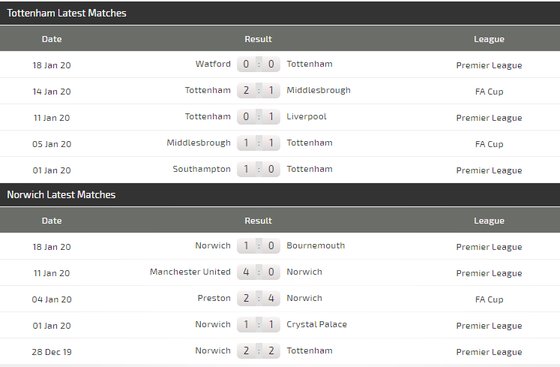
Task: Click Premier League link for 28 Dec 19 match
Action: point(489,352)
